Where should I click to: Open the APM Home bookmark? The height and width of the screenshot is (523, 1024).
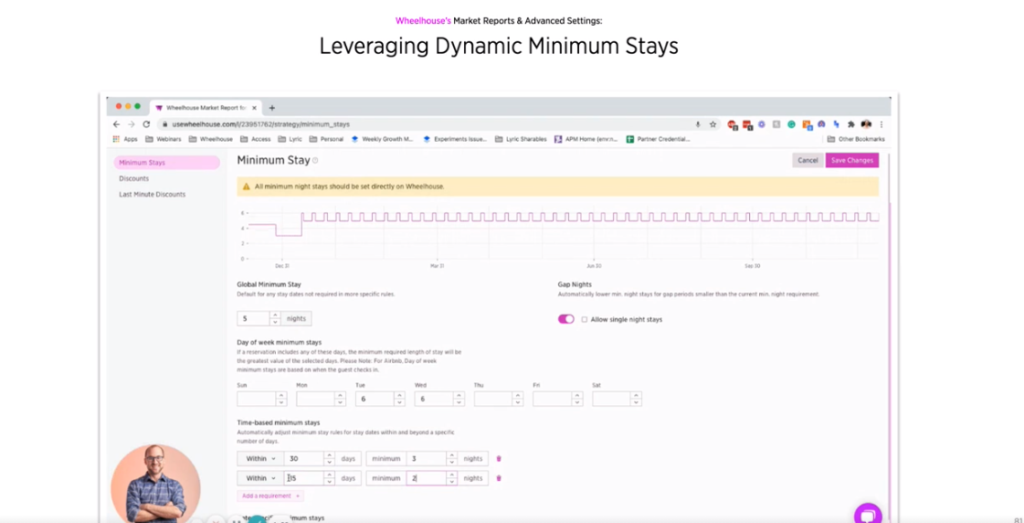[x=586, y=139]
